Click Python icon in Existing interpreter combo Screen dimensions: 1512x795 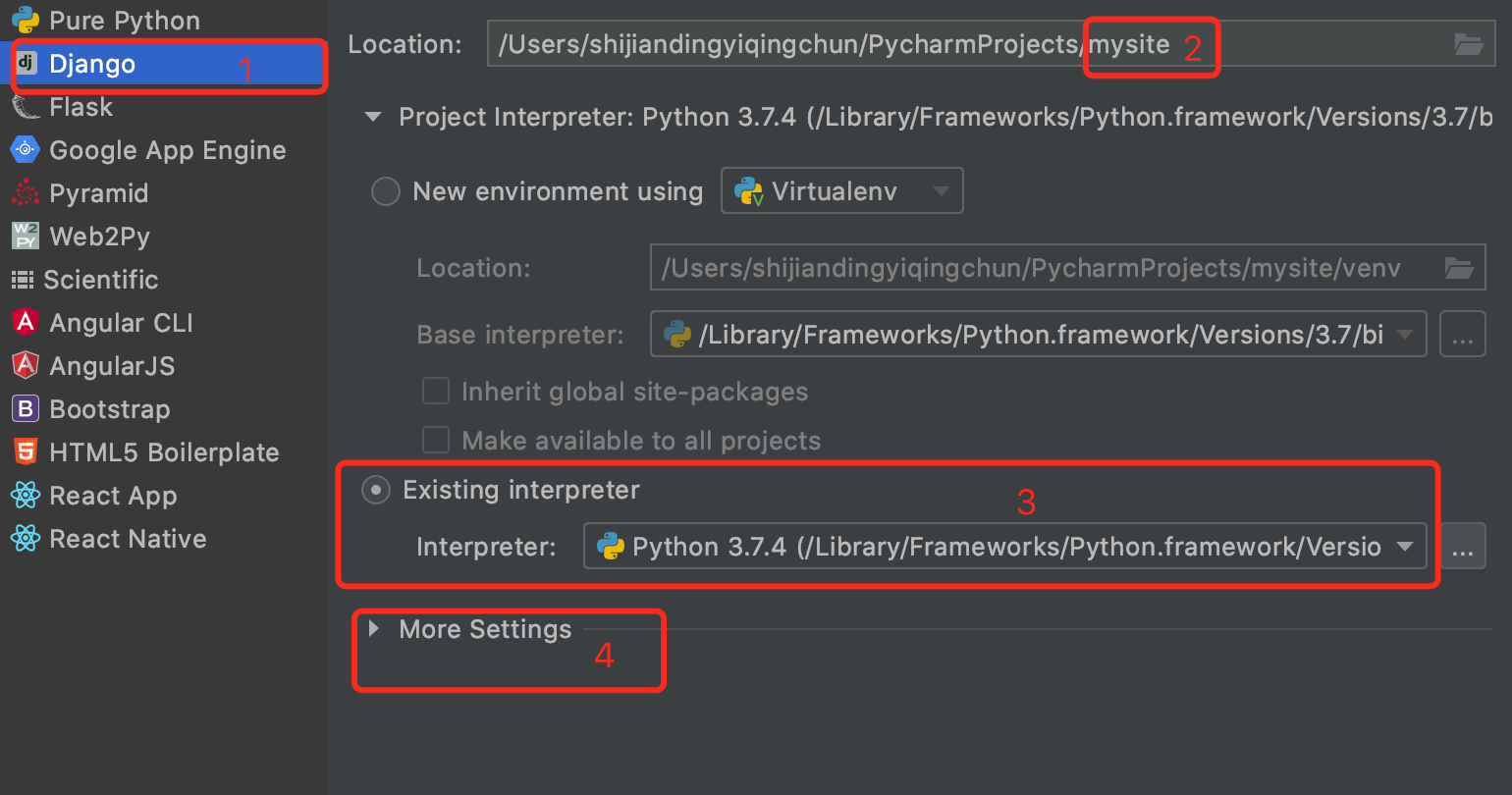tap(611, 547)
